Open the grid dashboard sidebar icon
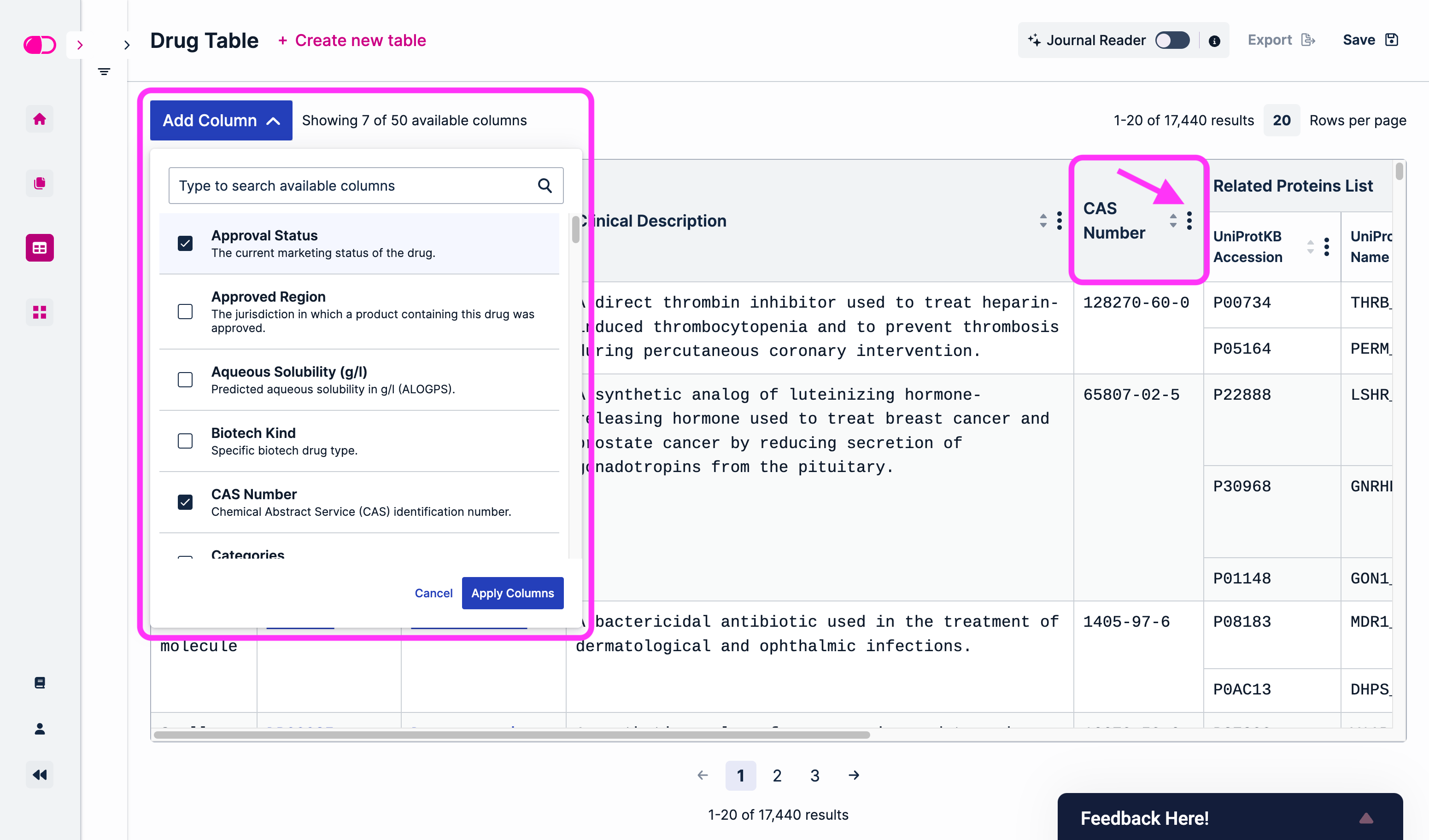This screenshot has height=840, width=1429. pyautogui.click(x=39, y=312)
